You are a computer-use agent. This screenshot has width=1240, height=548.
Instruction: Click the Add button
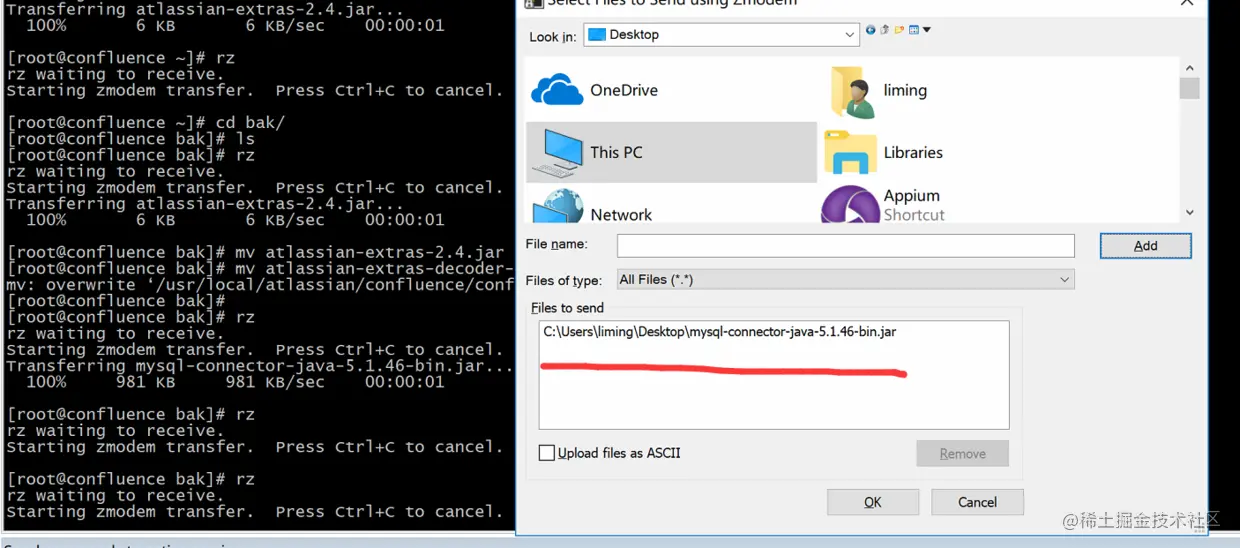[x=1146, y=246]
